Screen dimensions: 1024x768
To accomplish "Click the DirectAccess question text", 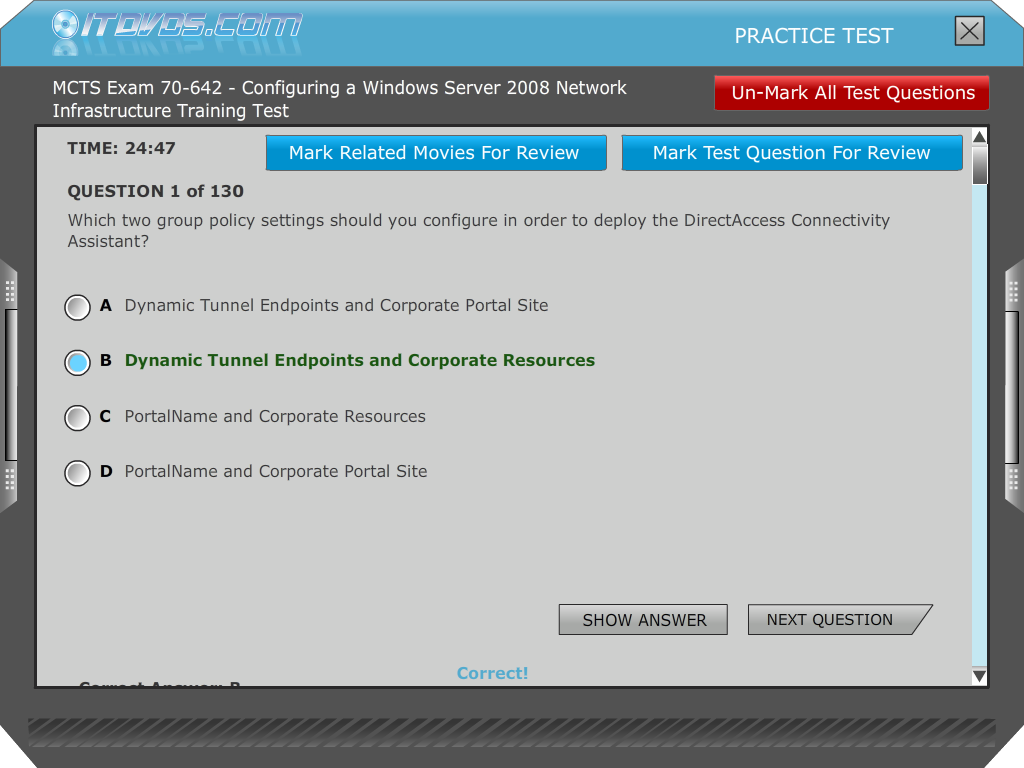I will coord(479,231).
